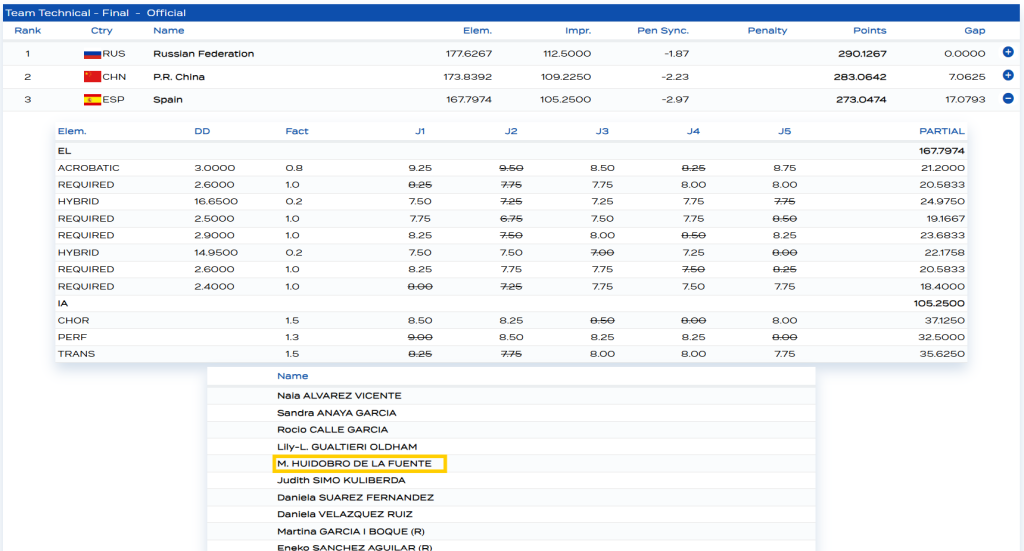Click the Rank column header
Screen dimensions: 1024x551
click(x=27, y=31)
